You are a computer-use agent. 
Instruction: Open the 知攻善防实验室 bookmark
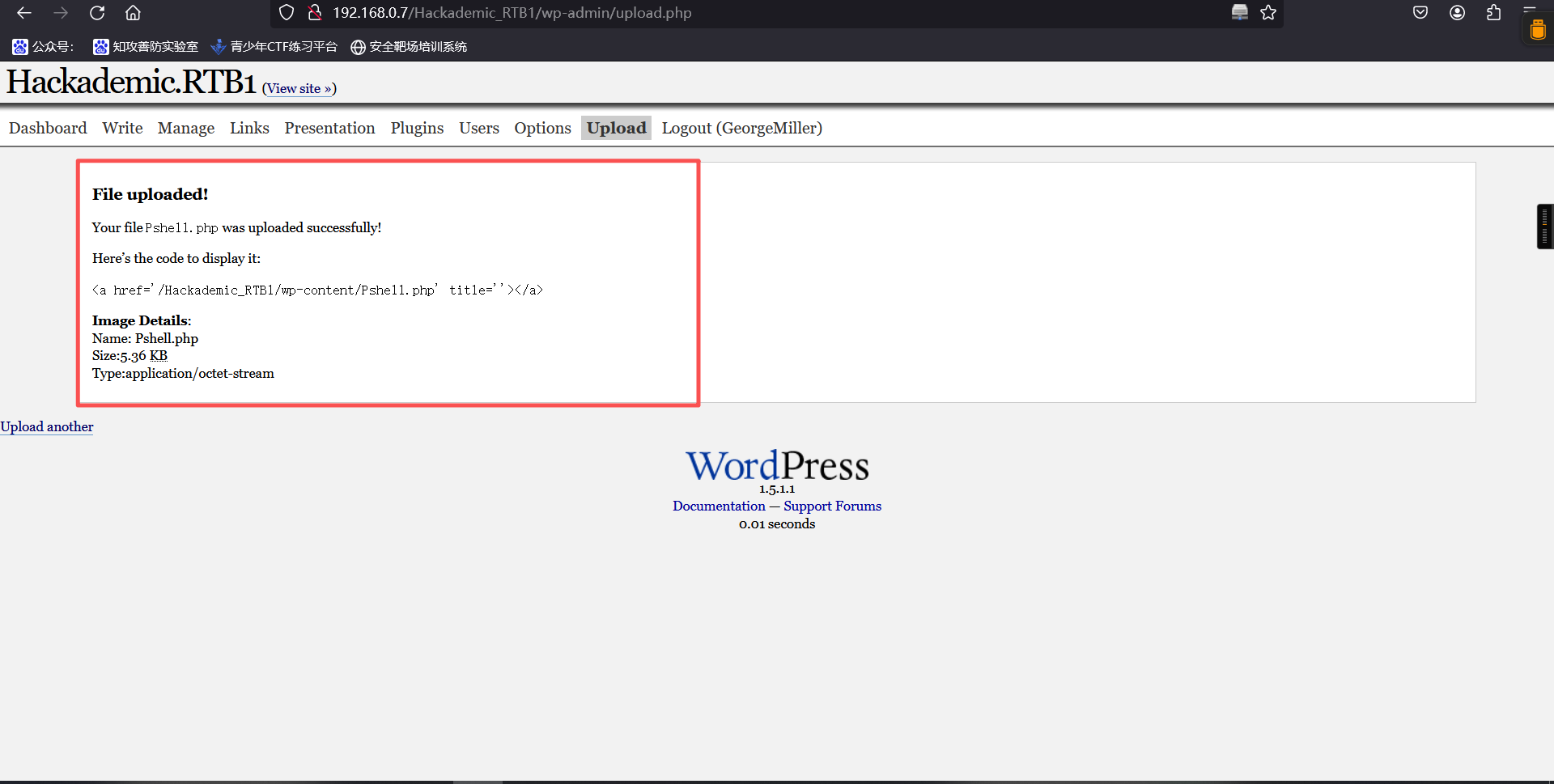pyautogui.click(x=146, y=47)
